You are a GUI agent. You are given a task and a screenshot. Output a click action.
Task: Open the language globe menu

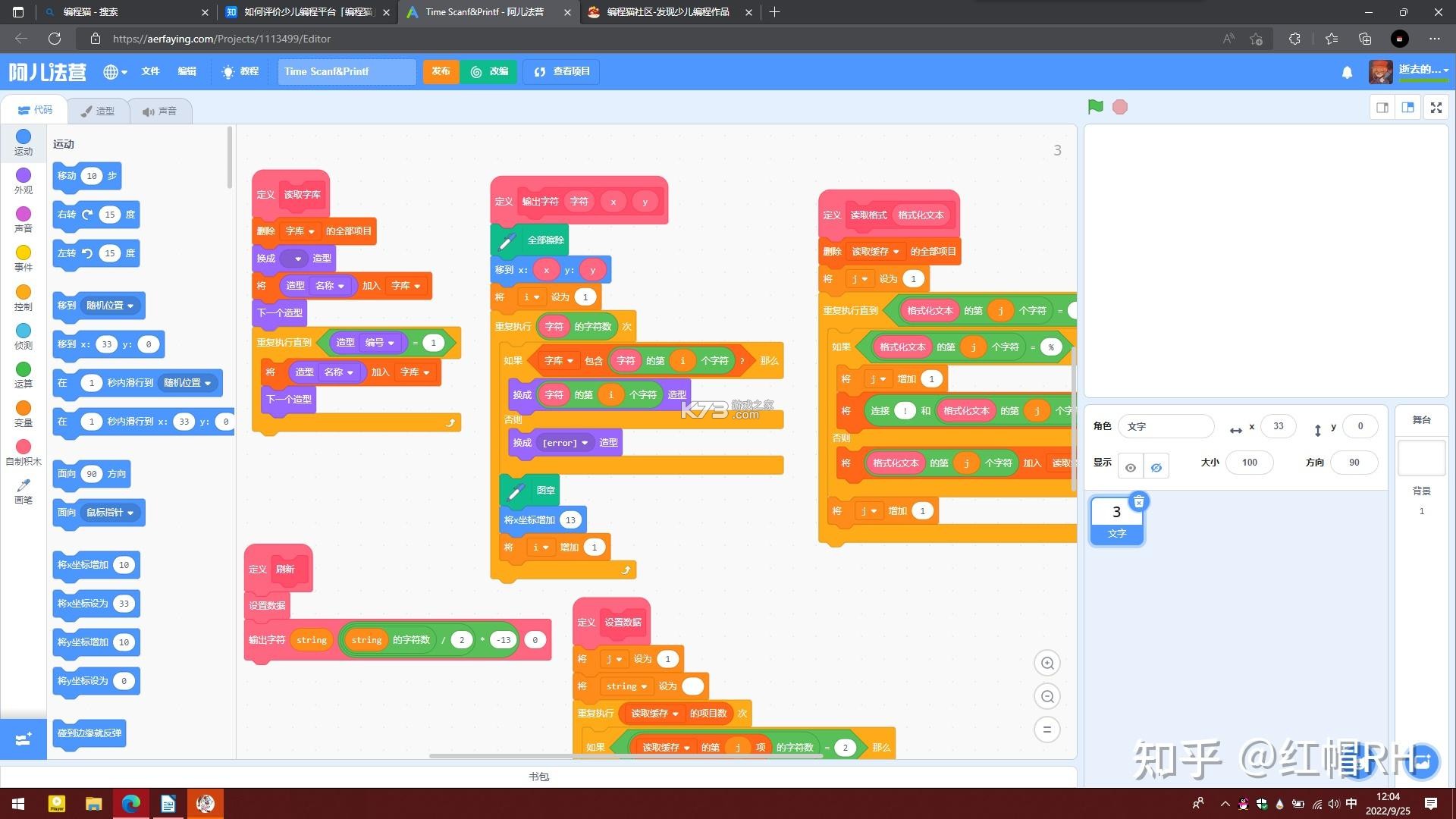[115, 72]
